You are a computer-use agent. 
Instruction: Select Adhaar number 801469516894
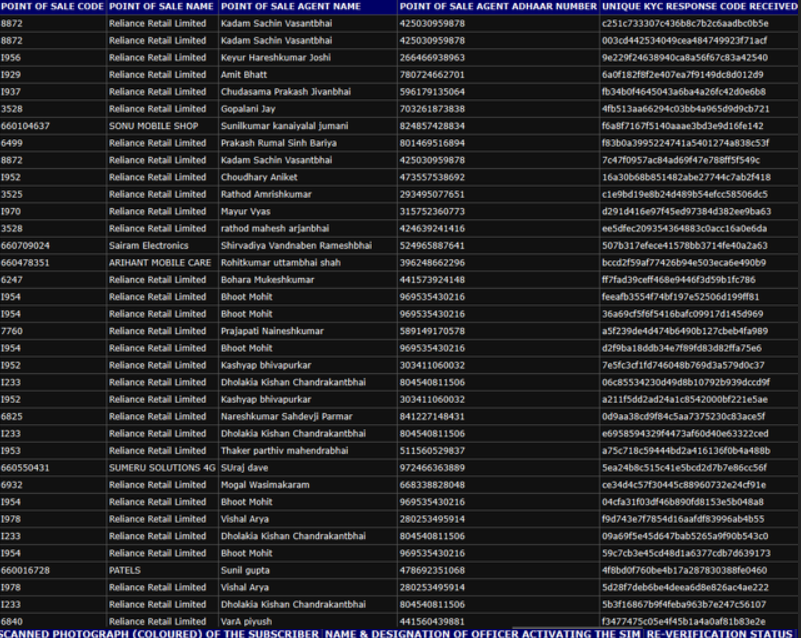point(432,143)
